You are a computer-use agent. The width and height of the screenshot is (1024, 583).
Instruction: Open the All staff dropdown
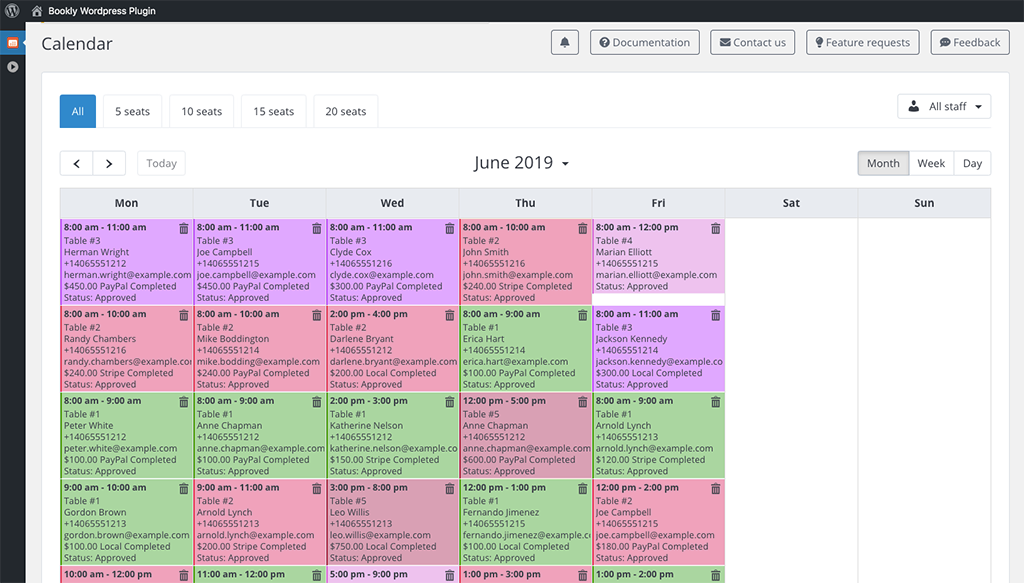pos(944,106)
